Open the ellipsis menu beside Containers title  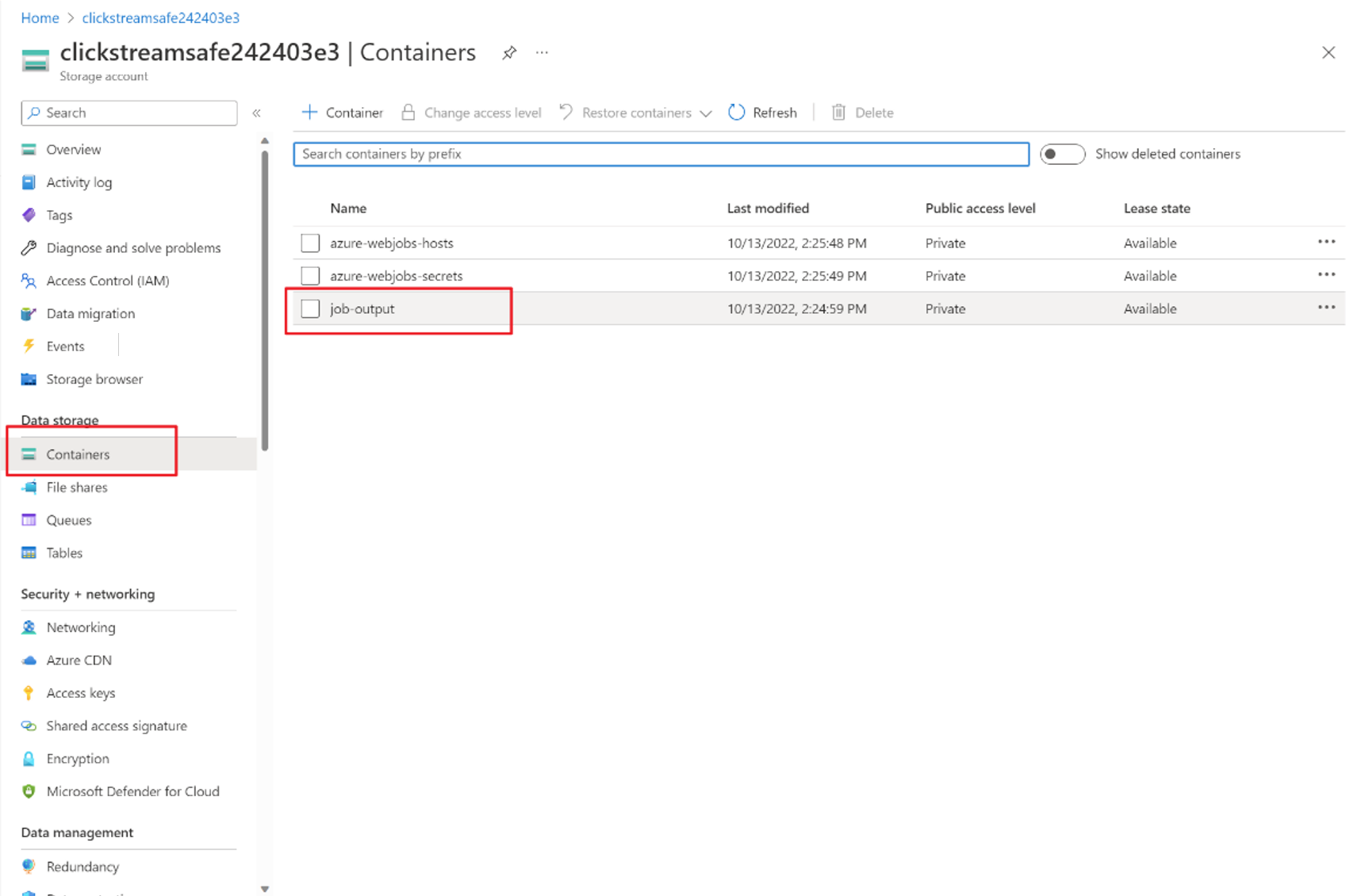point(542,53)
